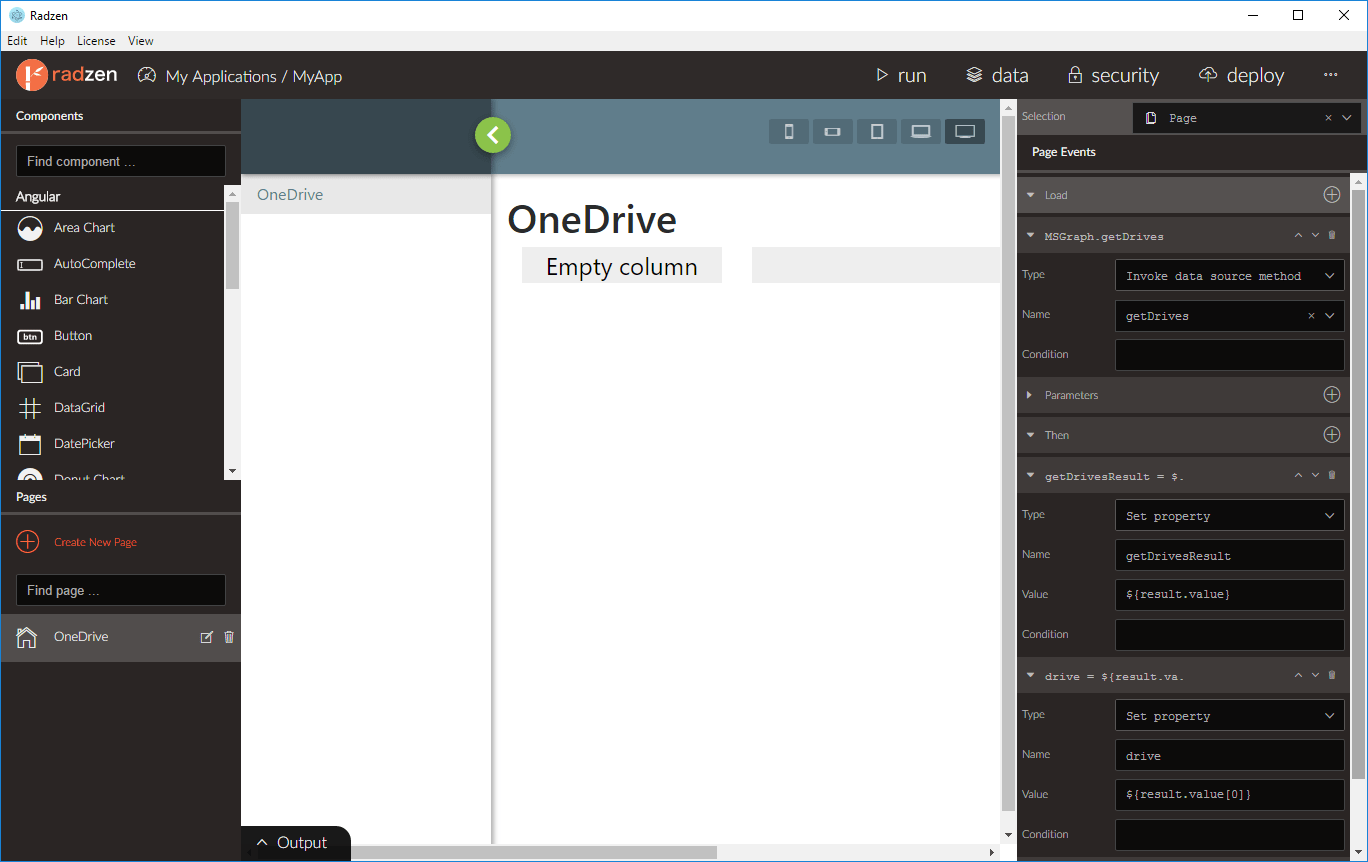Click the Empty column placeholder

(x=622, y=266)
